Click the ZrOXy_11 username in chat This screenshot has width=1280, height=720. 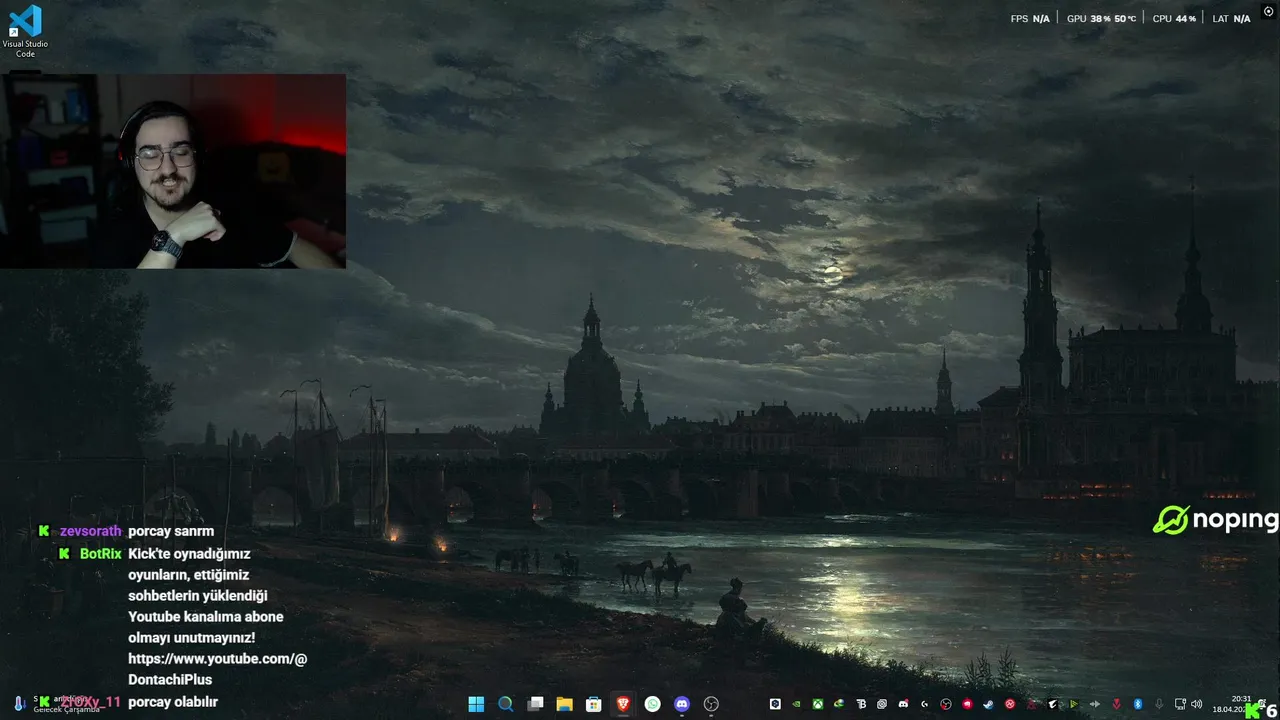click(90, 702)
